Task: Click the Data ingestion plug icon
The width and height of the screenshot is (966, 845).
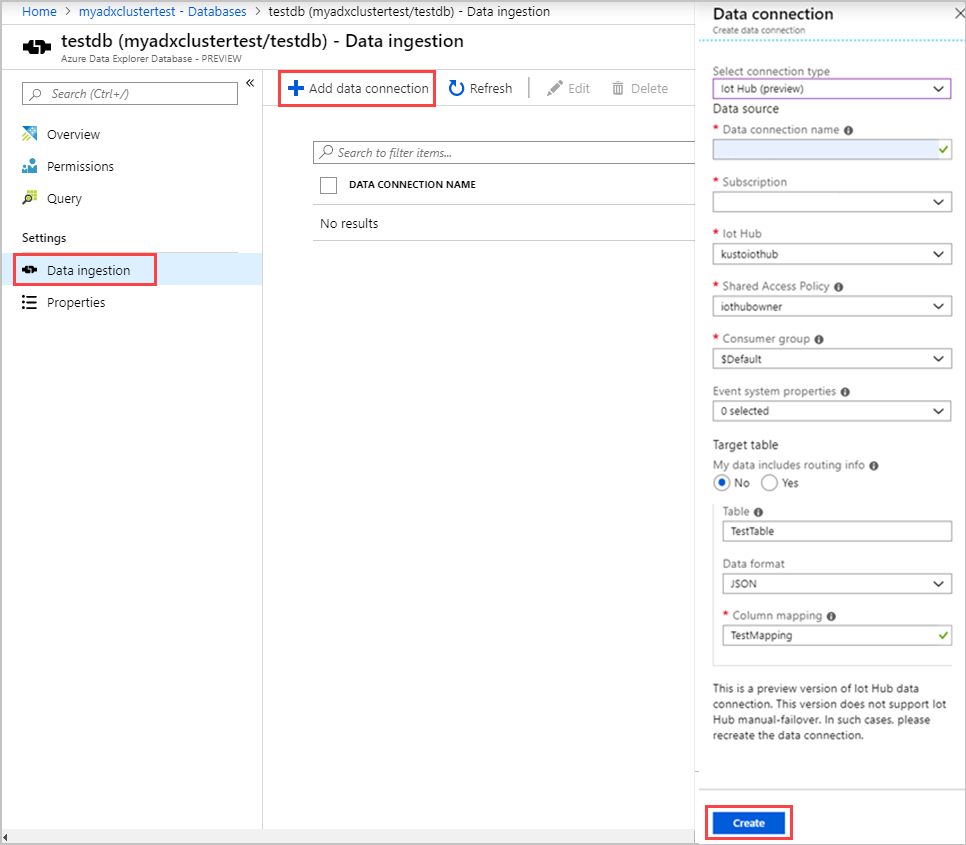Action: [x=29, y=270]
